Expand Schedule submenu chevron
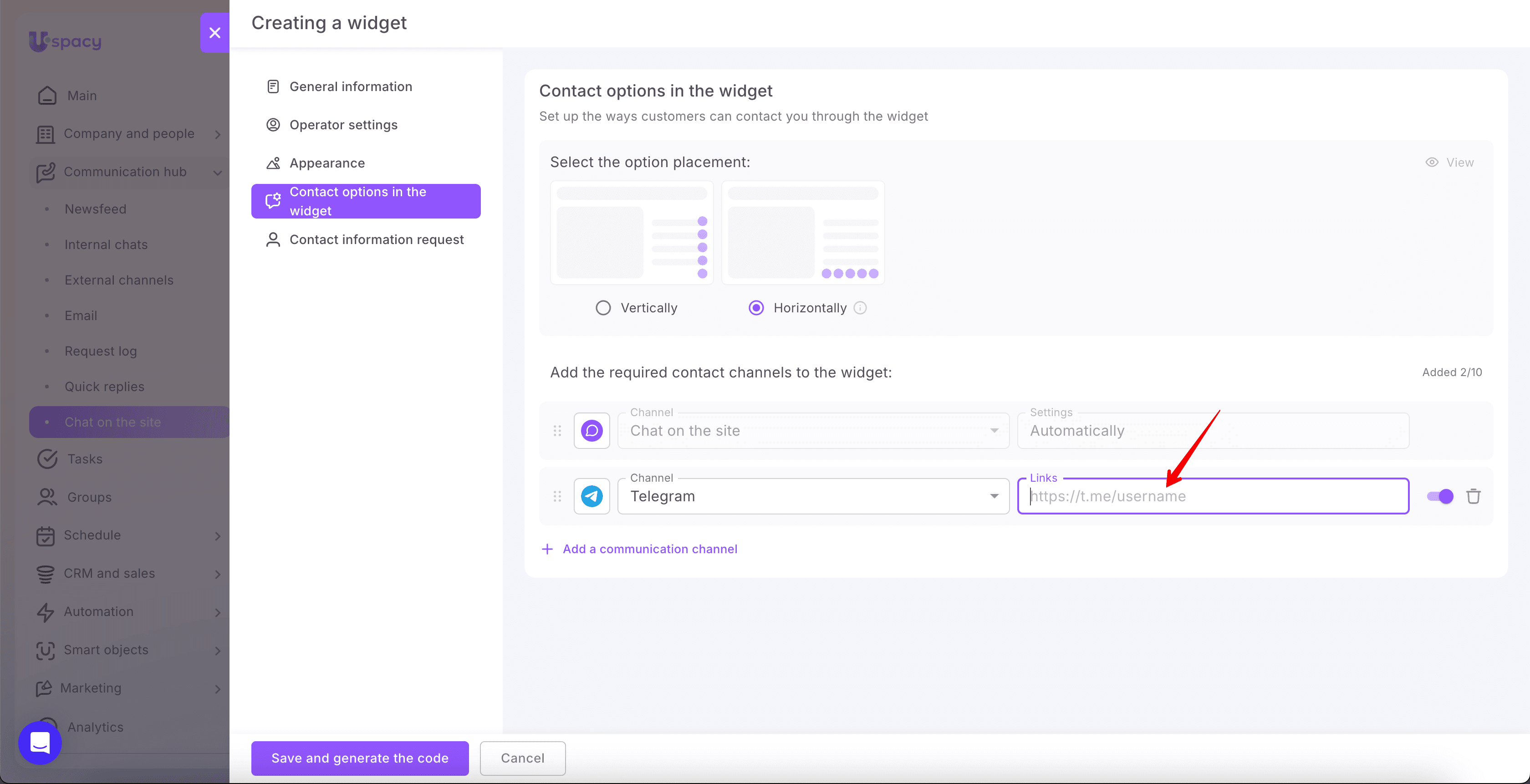This screenshot has height=784, width=1530. [217, 536]
